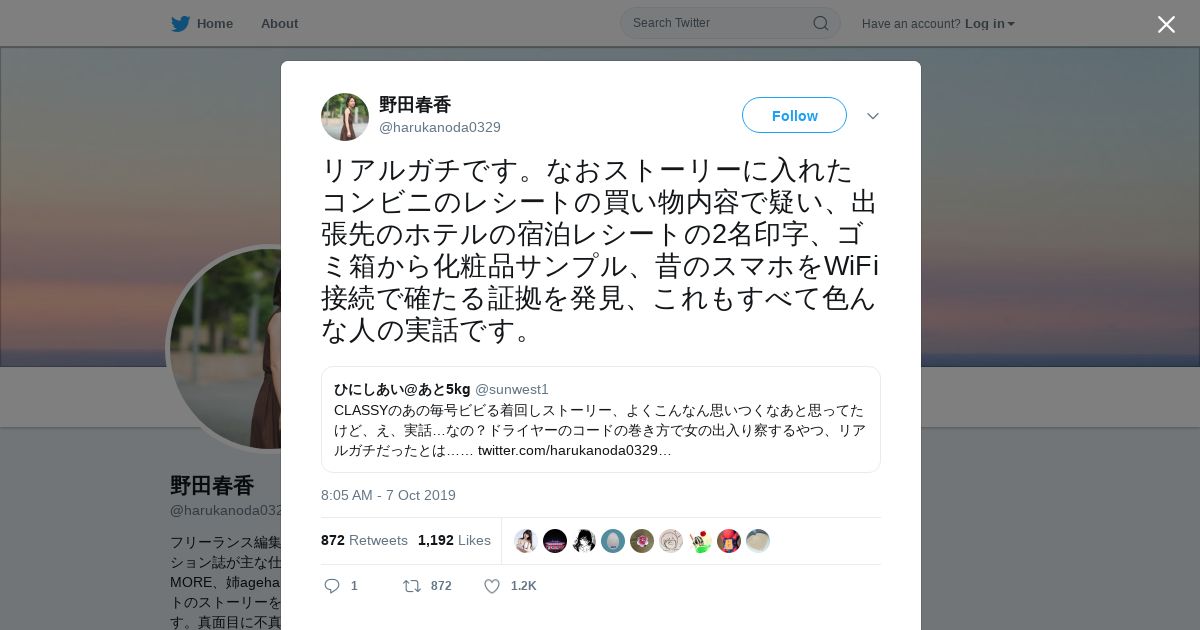This screenshot has height=630, width=1200.
Task: Click the retweet arrows icon
Action: tap(411, 586)
